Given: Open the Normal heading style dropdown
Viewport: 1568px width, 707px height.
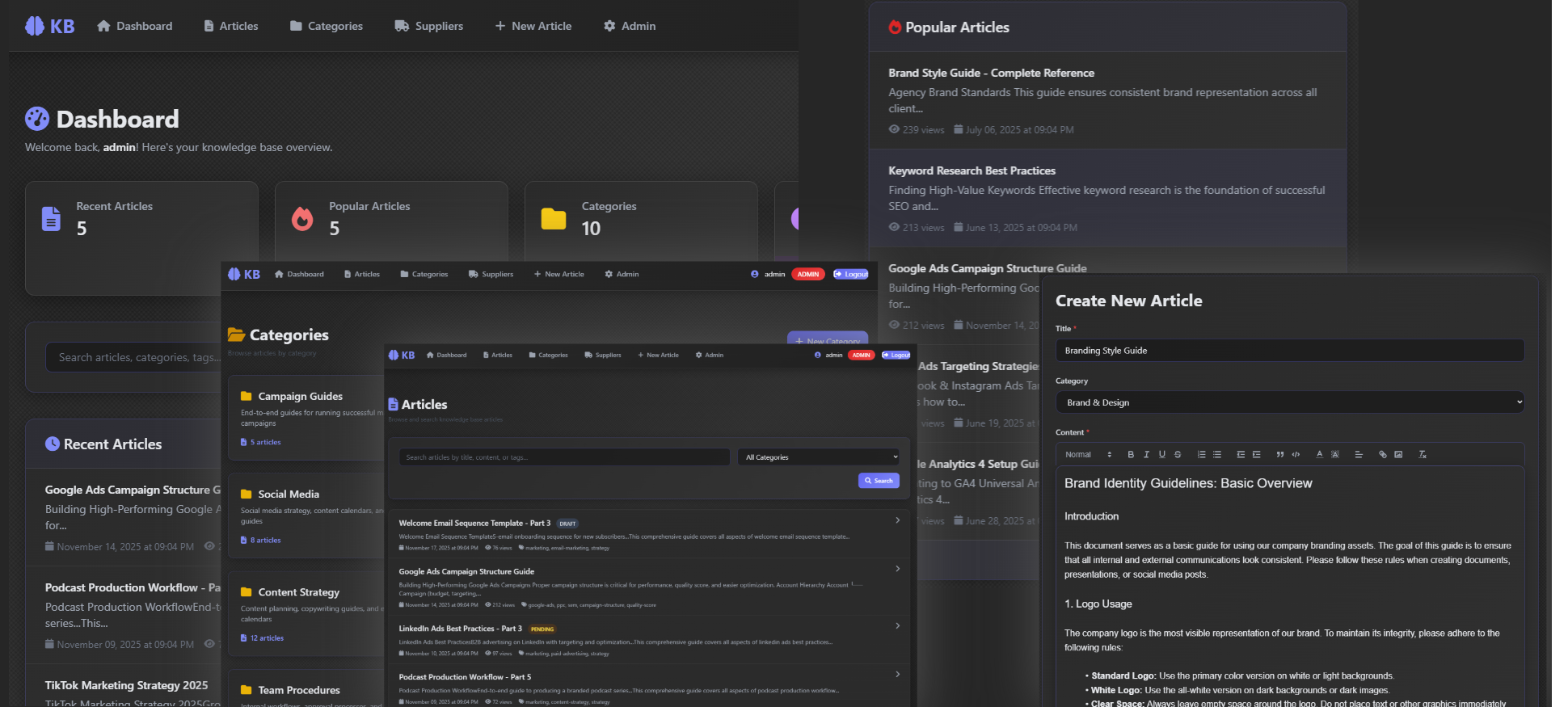Looking at the screenshot, I should (x=1088, y=454).
